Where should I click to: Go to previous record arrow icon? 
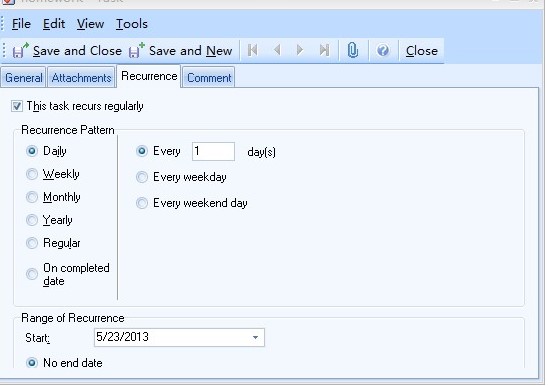click(277, 51)
